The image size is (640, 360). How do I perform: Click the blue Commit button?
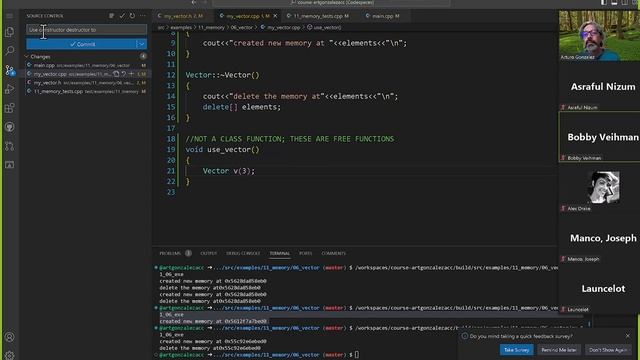pyautogui.click(x=81, y=44)
